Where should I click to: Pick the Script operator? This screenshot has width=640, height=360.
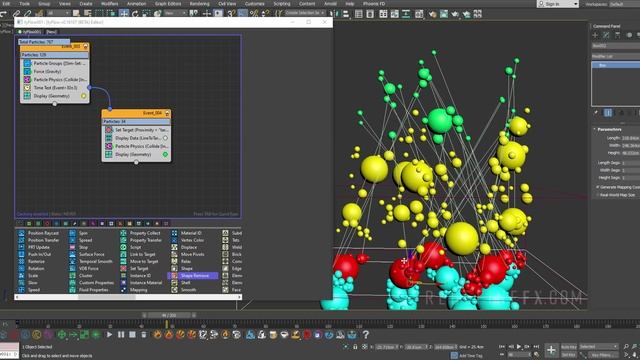[131, 247]
